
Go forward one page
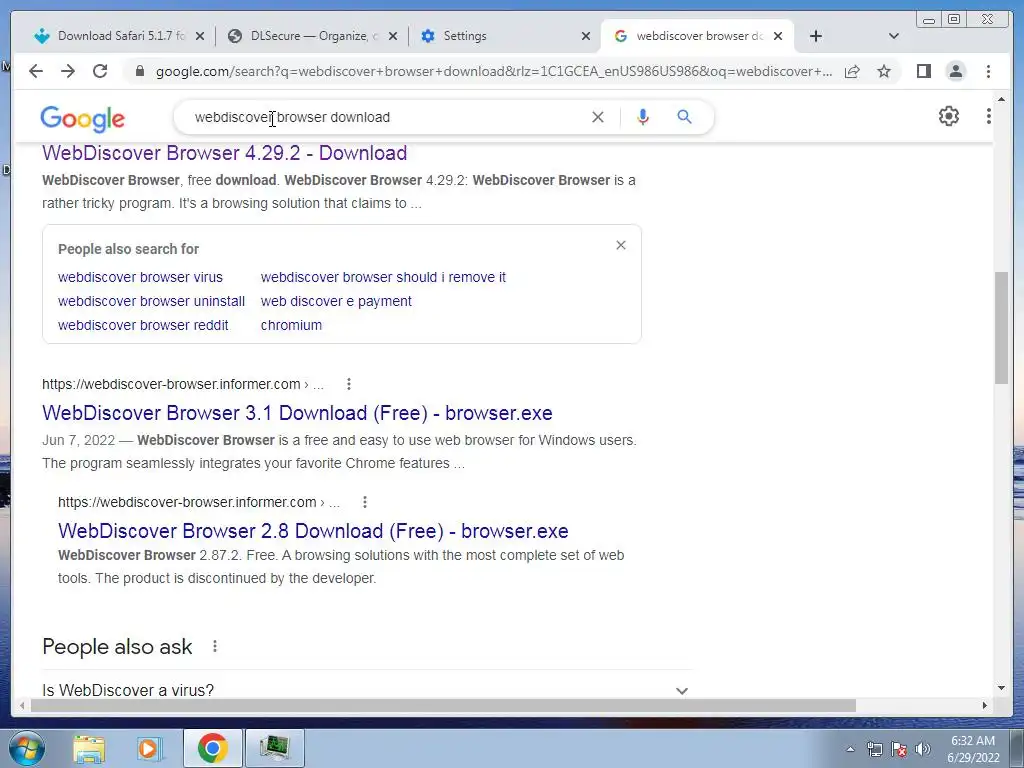(x=68, y=71)
